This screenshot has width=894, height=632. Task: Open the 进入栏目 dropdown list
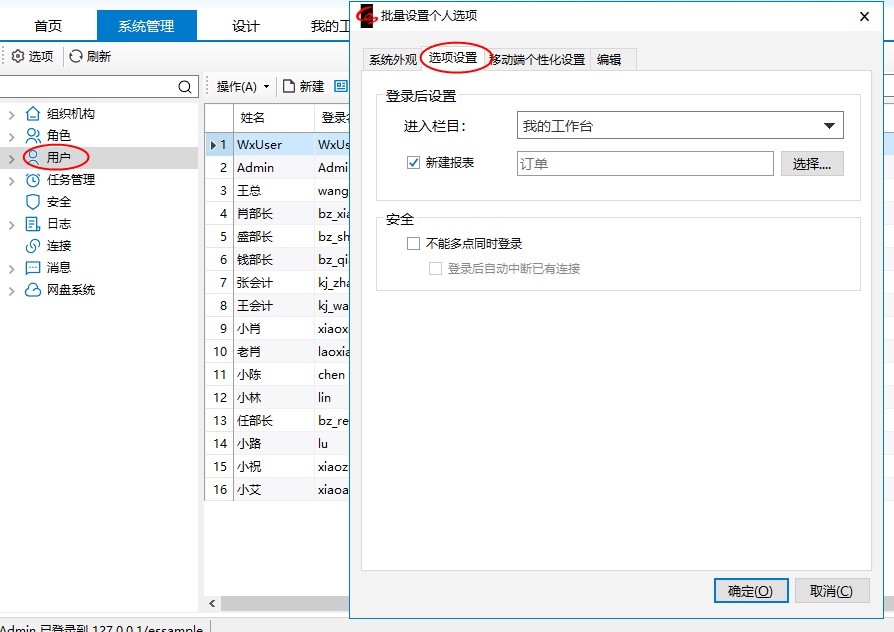coord(828,126)
